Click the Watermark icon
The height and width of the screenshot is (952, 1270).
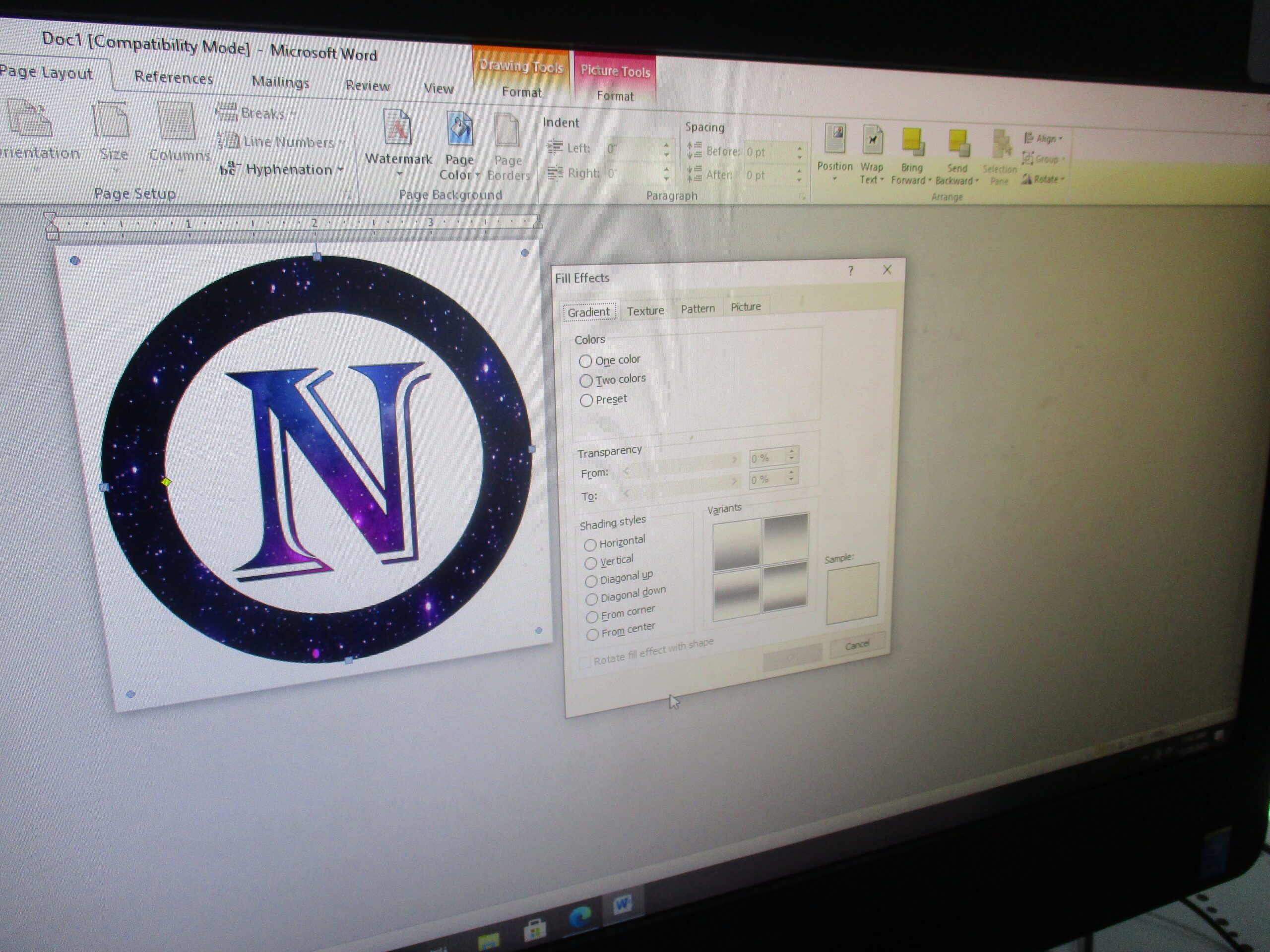[x=398, y=128]
